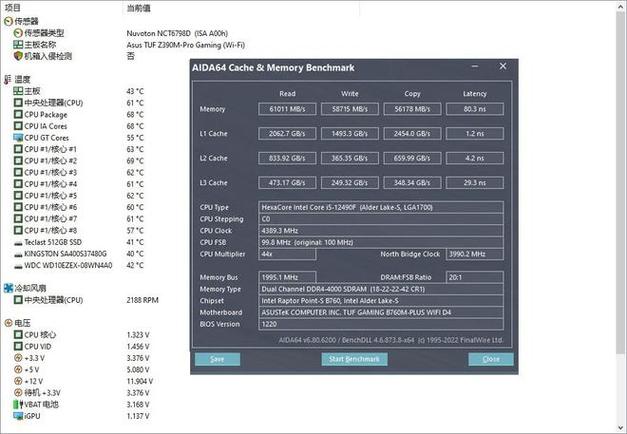Click the Memory Read 61011 MB/s field
This screenshot has height=434, width=627.
(x=287, y=109)
